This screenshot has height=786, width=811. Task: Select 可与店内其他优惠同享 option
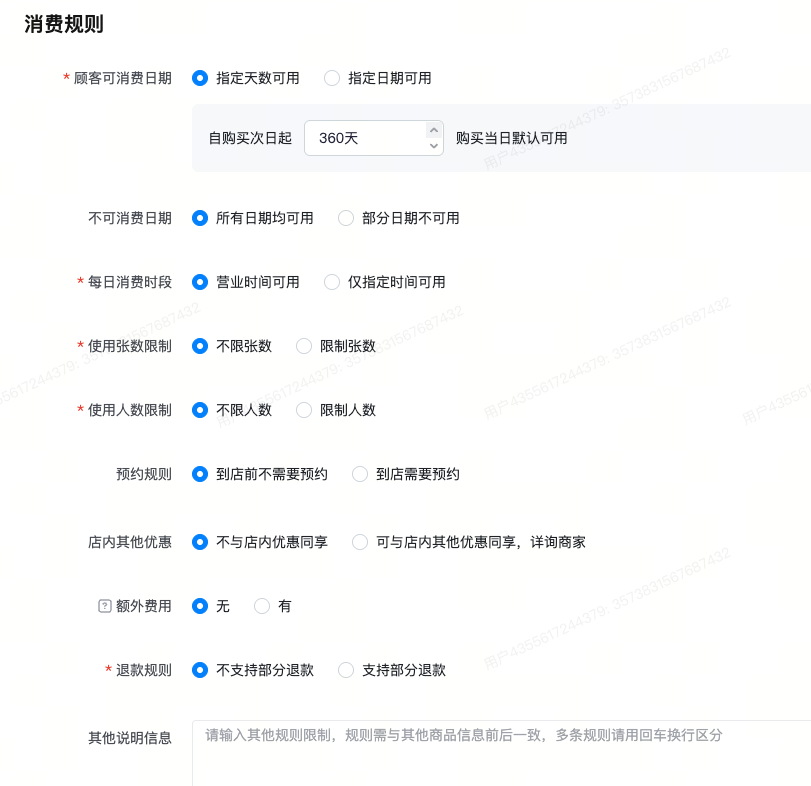360,542
